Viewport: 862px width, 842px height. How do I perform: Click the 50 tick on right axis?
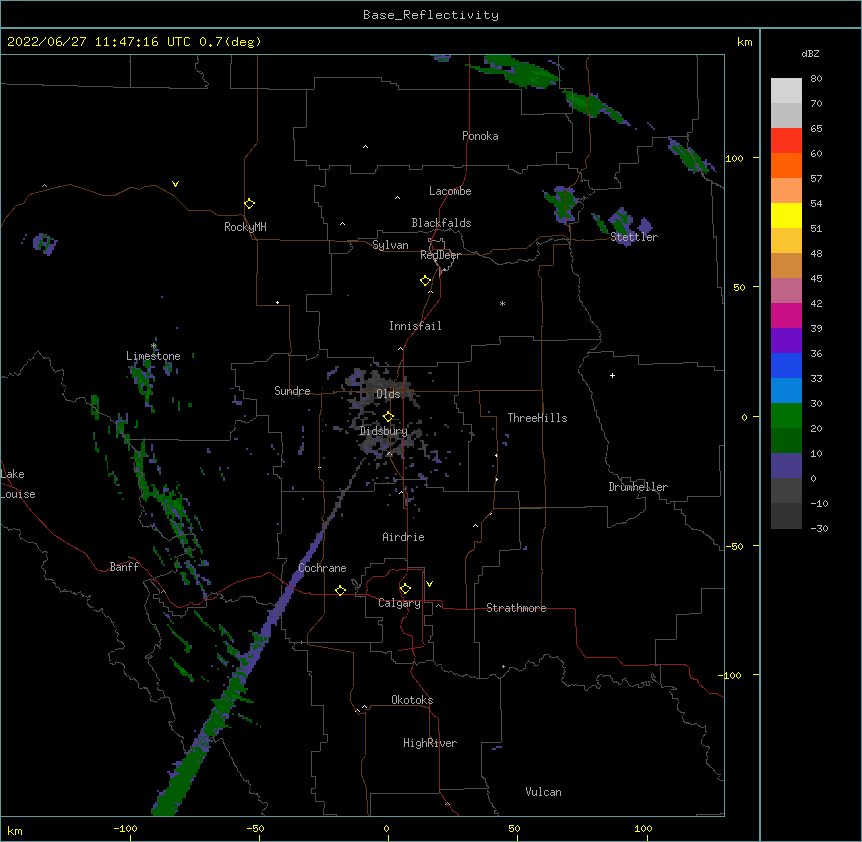point(739,287)
